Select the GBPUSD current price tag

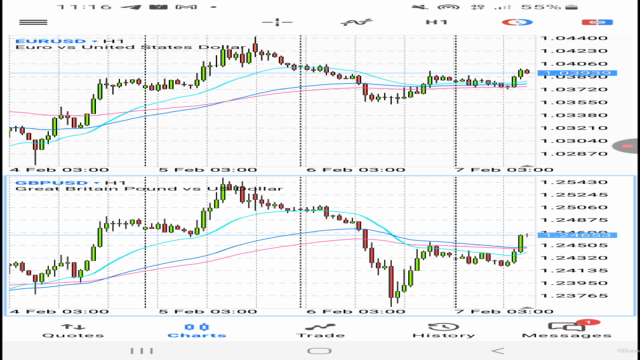(x=577, y=235)
